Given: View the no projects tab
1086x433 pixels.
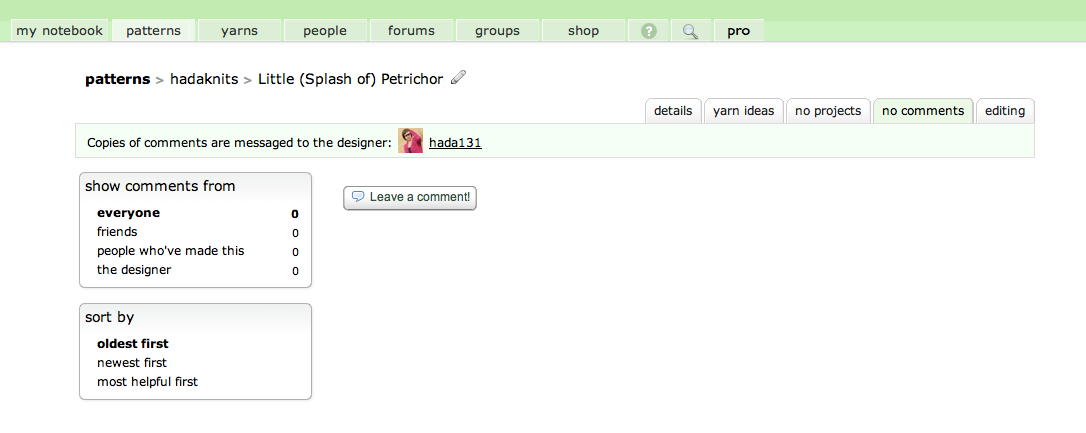Looking at the screenshot, I should coord(828,111).
